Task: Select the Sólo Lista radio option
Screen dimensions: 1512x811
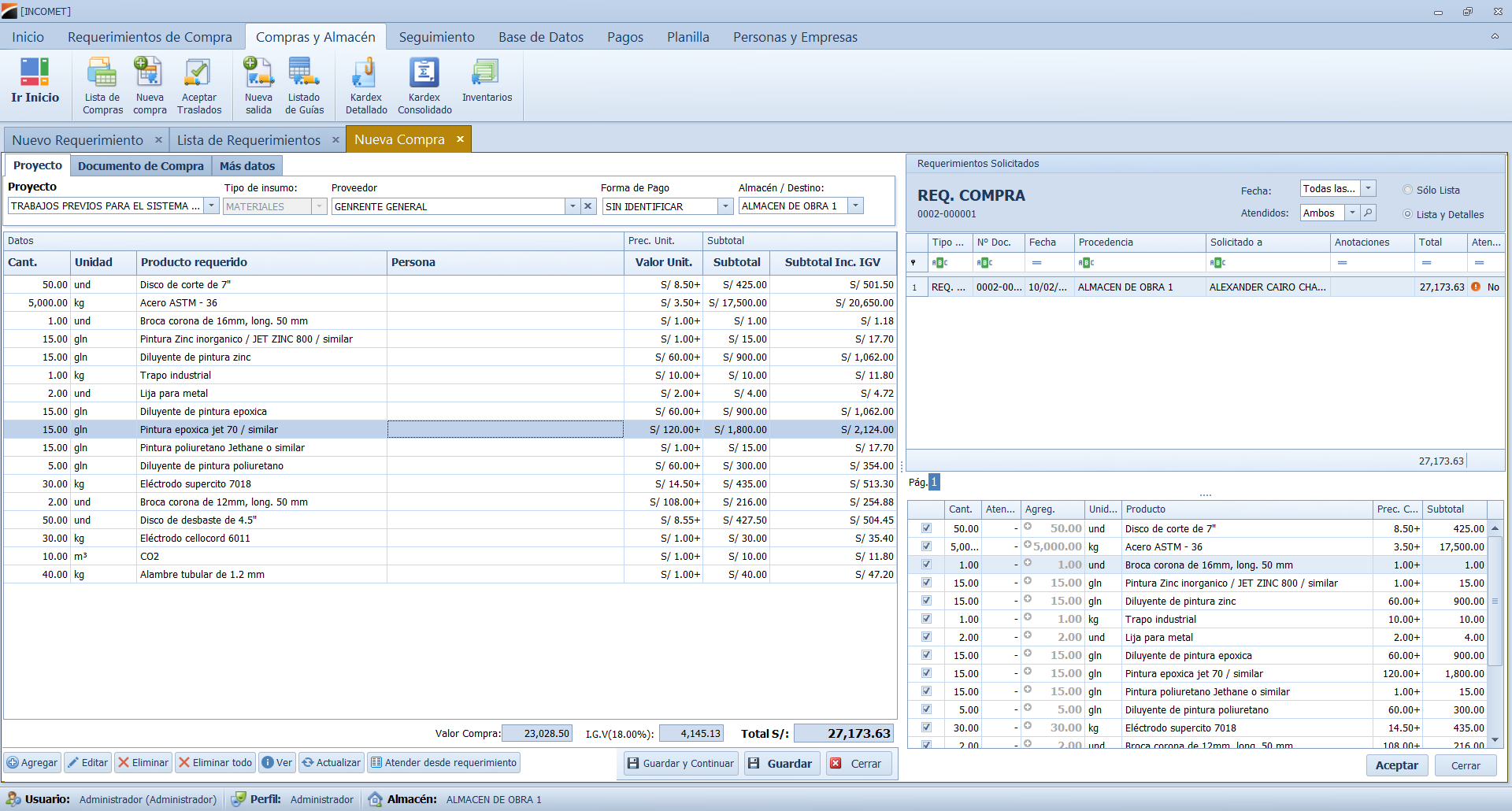Action: point(1408,190)
